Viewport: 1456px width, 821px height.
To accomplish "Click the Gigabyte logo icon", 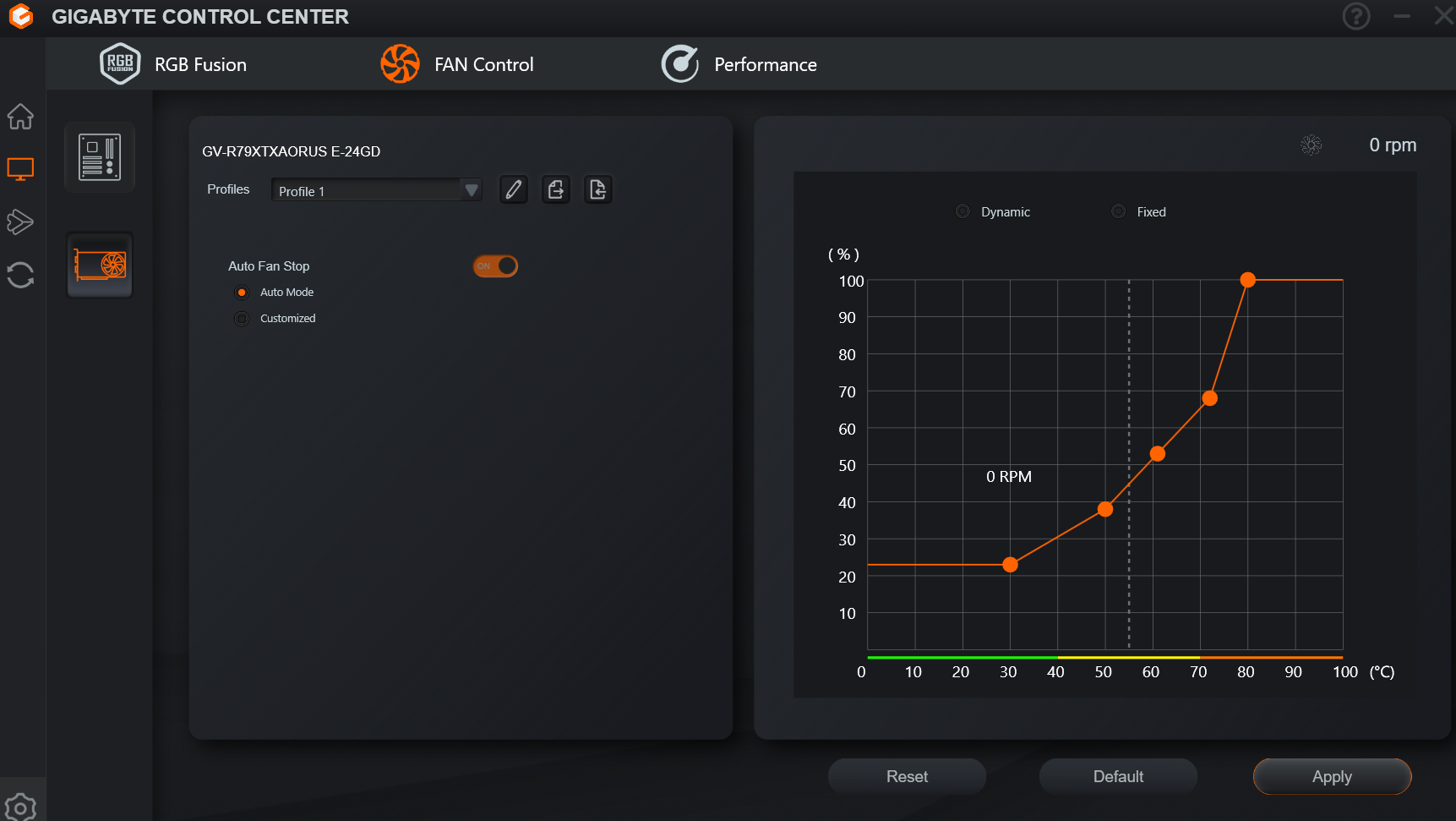I will [21, 16].
